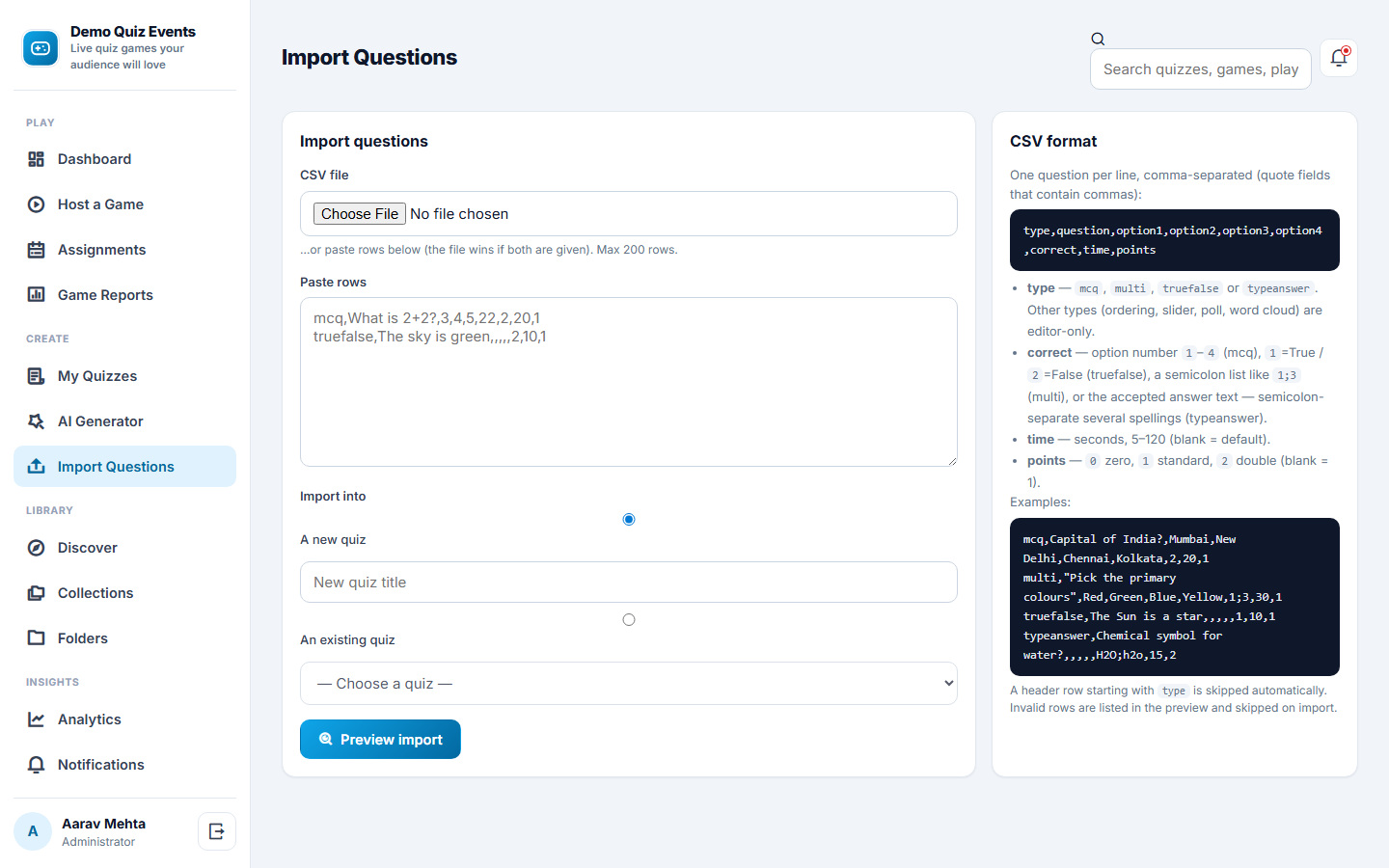1389x868 pixels.
Task: Click the Import Questions upload icon
Action: (x=37, y=467)
